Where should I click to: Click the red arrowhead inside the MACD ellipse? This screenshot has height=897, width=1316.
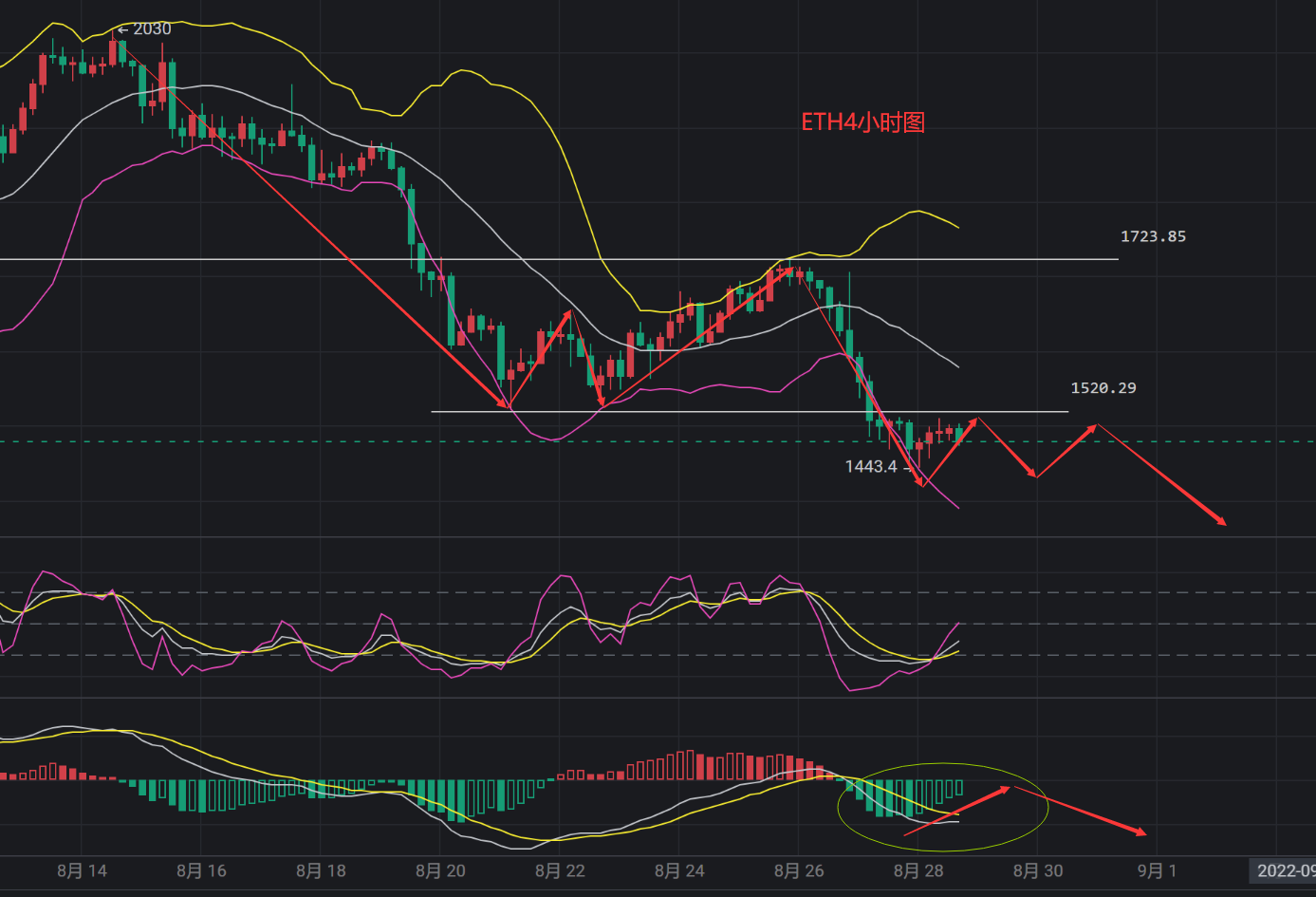1004,789
